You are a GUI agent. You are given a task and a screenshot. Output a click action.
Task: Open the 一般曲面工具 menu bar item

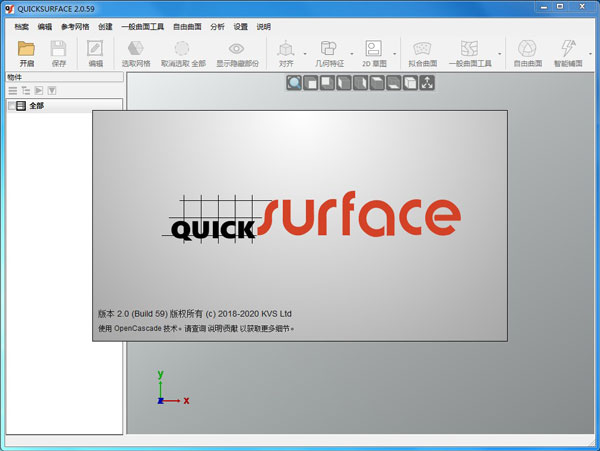click(x=143, y=26)
